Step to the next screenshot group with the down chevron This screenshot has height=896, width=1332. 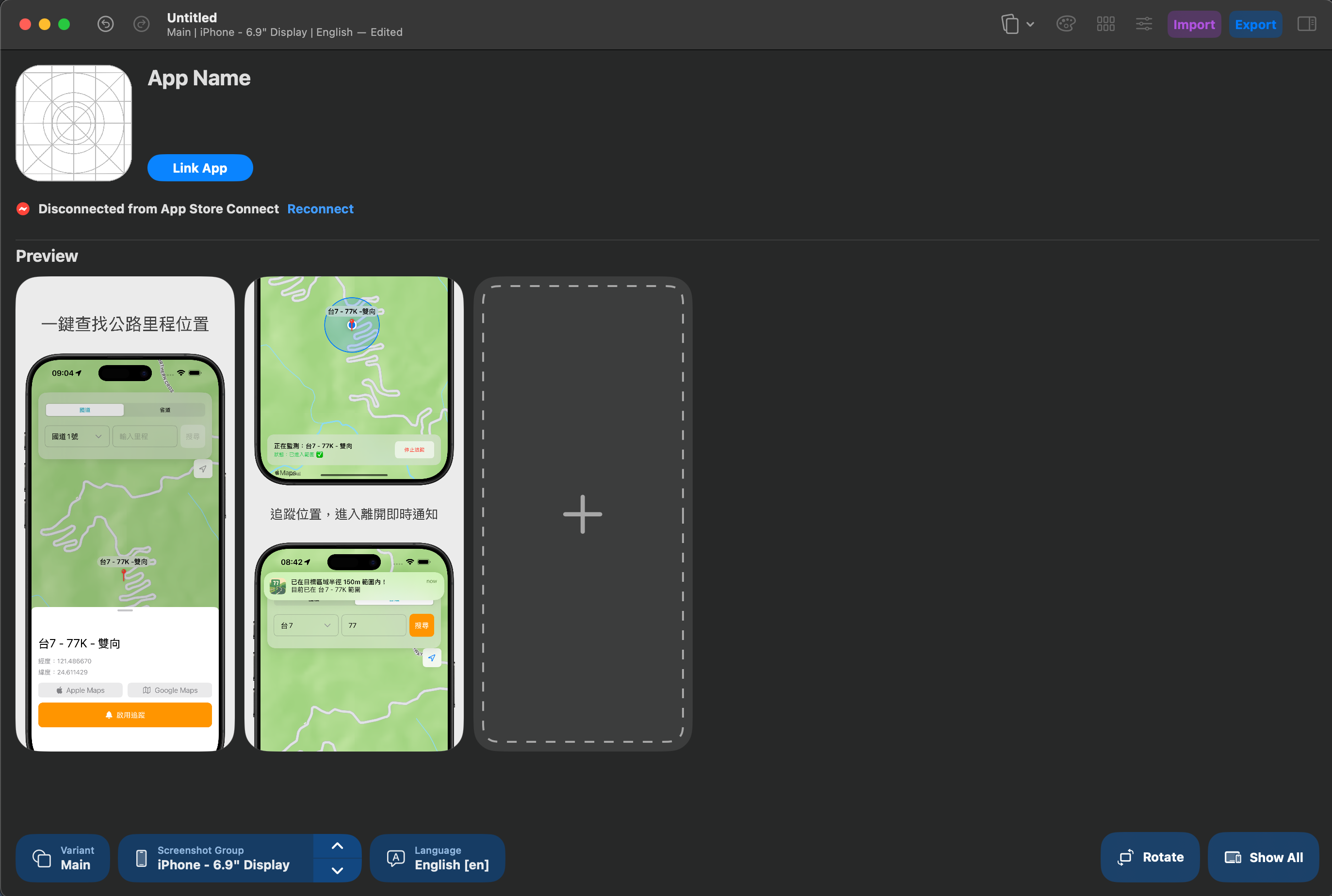pos(337,870)
